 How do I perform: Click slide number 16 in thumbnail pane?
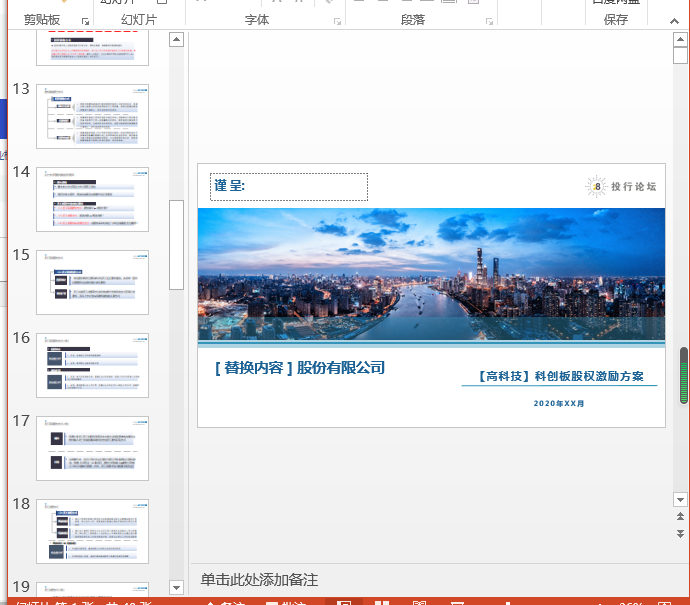tap(21, 338)
